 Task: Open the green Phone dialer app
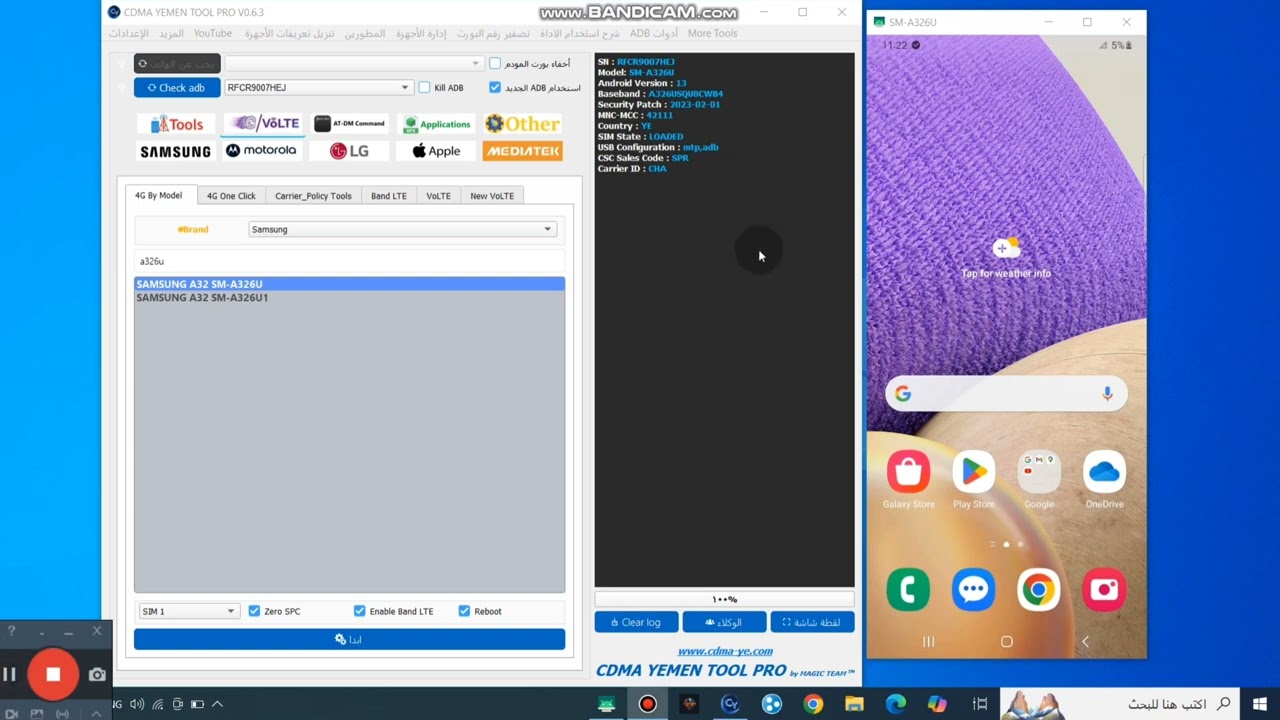[x=908, y=589]
